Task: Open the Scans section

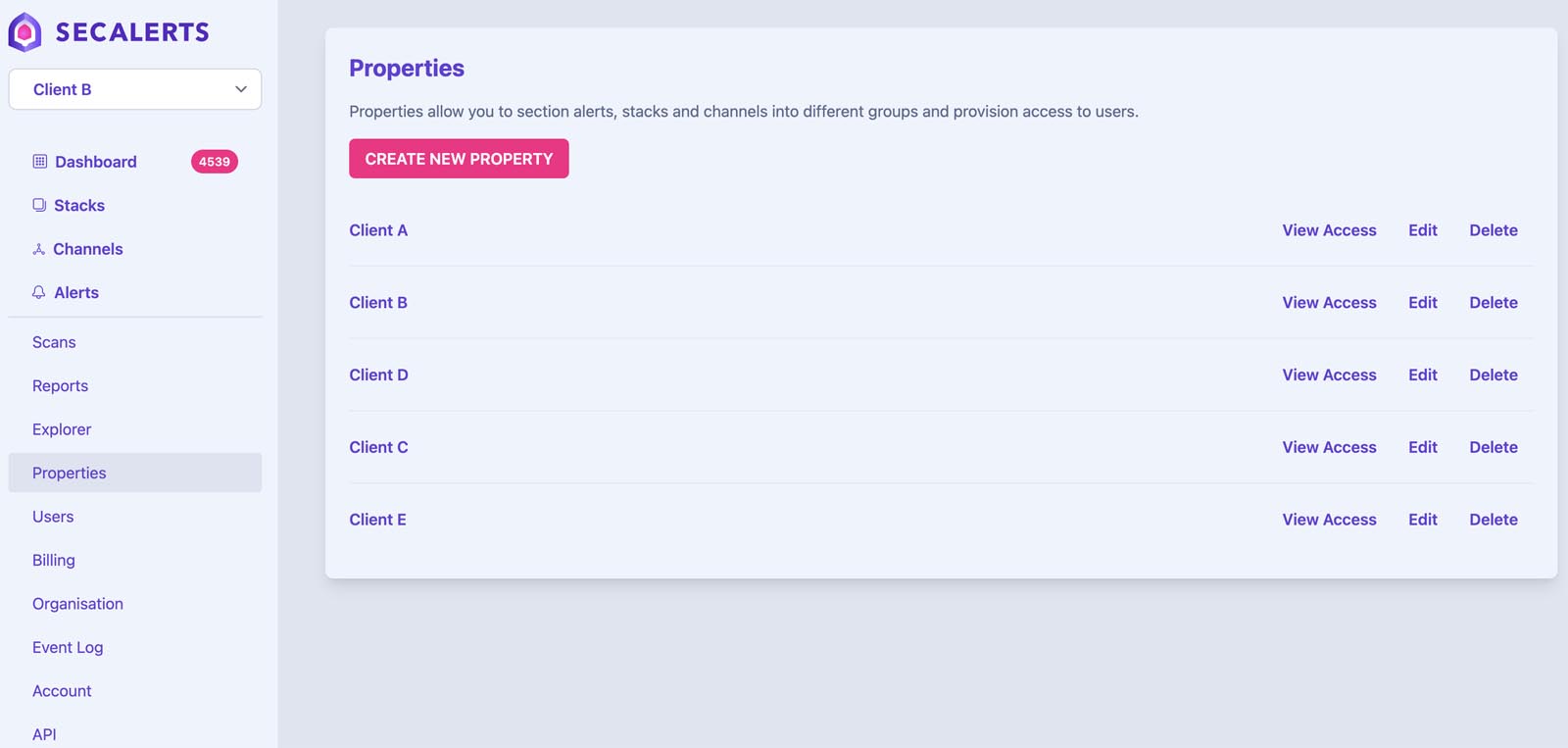Action: (54, 342)
